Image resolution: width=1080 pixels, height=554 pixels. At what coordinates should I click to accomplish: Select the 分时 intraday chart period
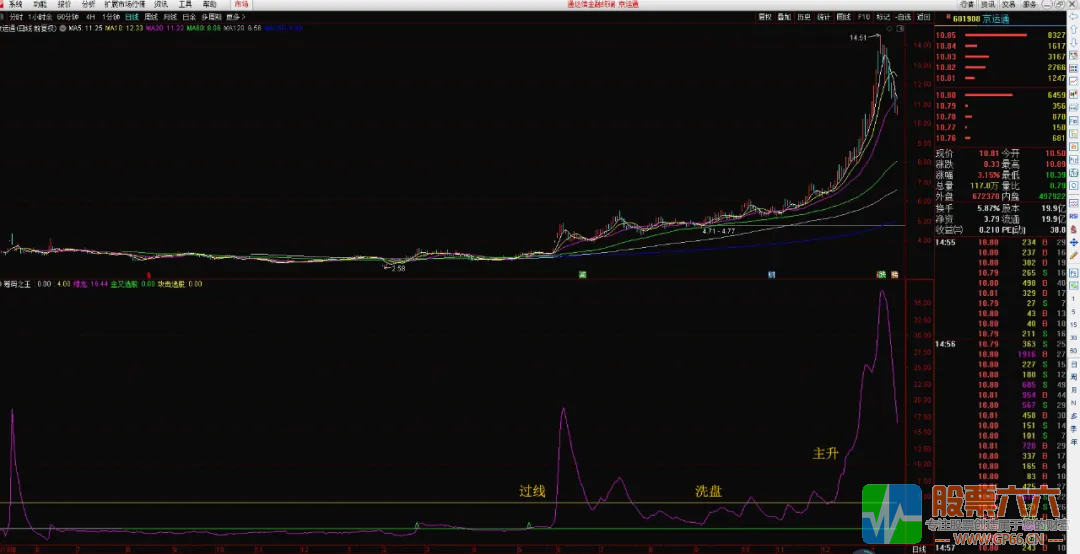pyautogui.click(x=16, y=17)
